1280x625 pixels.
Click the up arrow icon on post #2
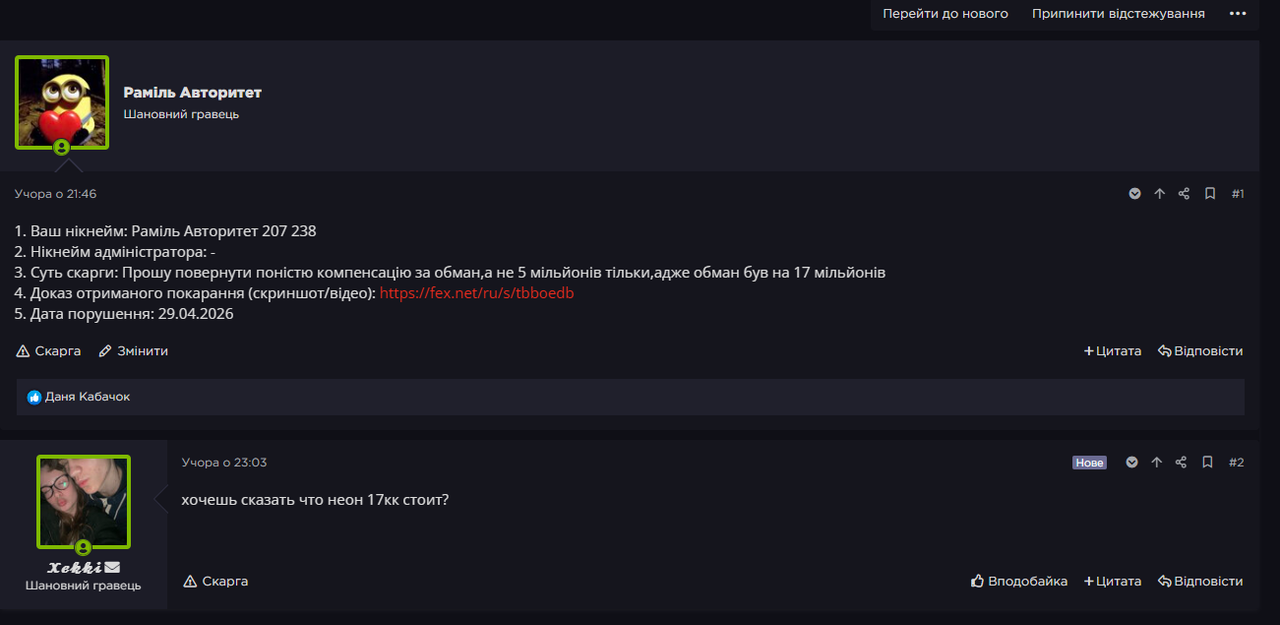[1157, 462]
